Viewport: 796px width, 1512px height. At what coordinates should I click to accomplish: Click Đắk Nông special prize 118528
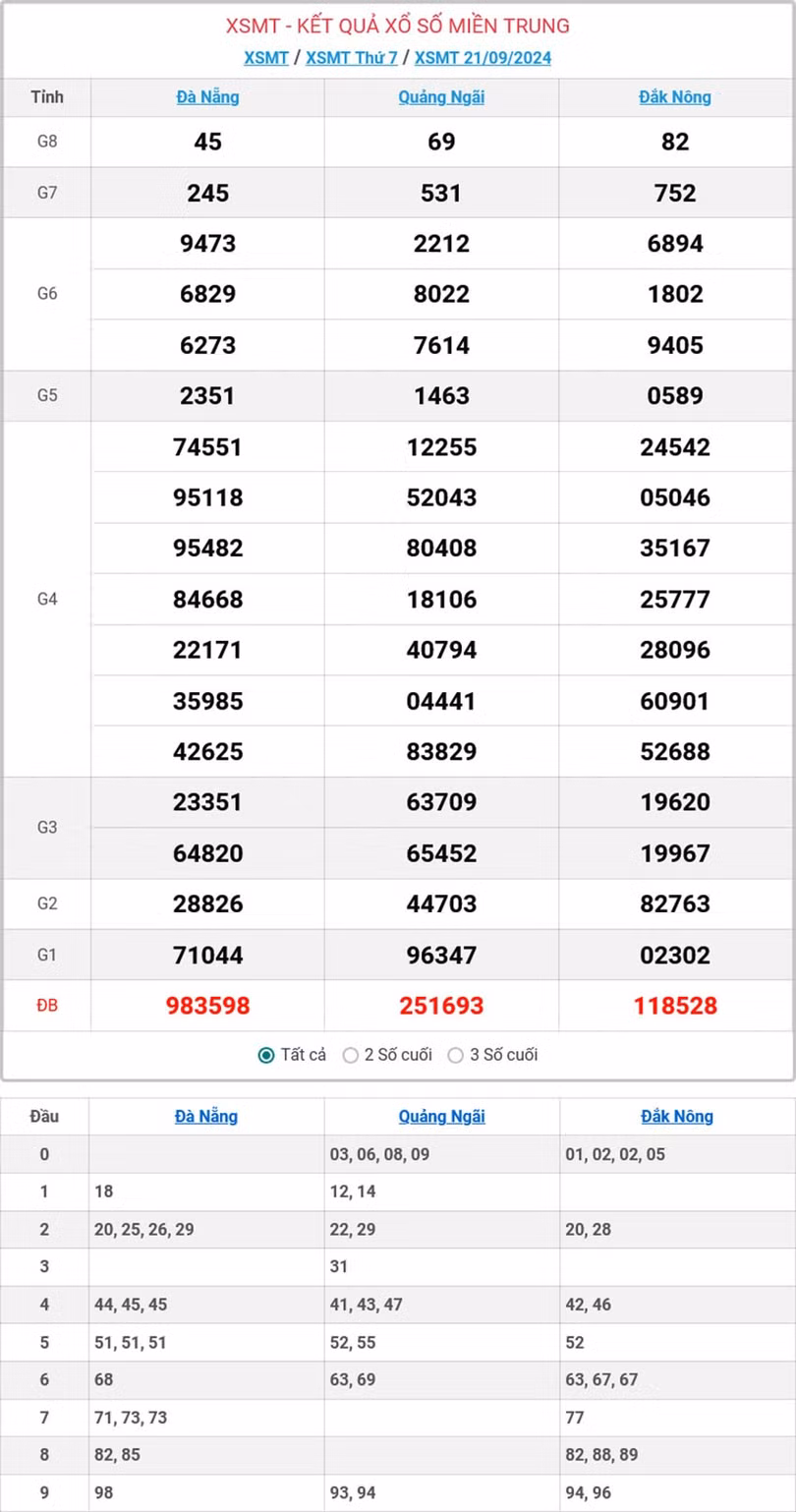pos(675,1006)
